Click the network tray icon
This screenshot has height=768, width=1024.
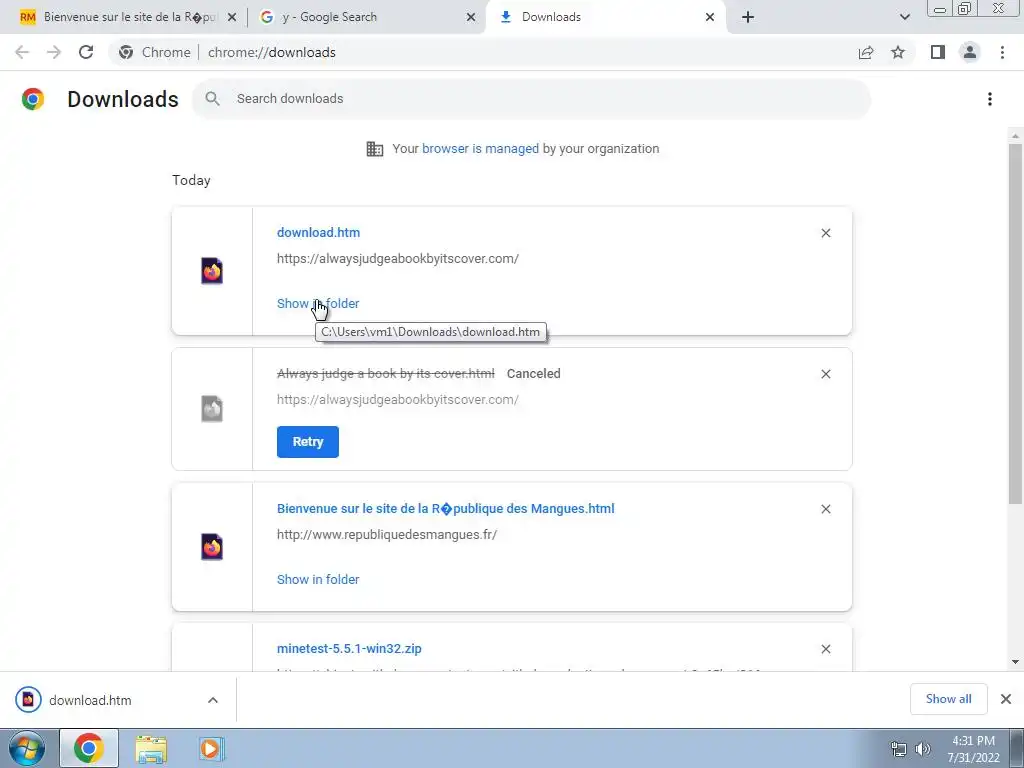click(899, 749)
